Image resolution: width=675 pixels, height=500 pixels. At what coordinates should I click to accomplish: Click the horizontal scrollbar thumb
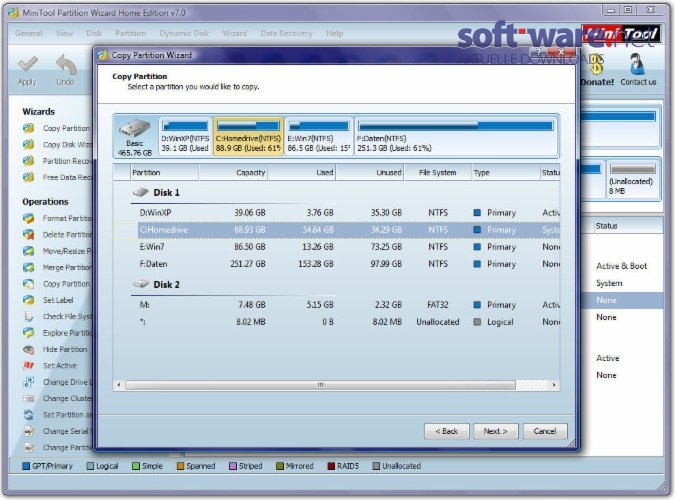click(x=320, y=385)
